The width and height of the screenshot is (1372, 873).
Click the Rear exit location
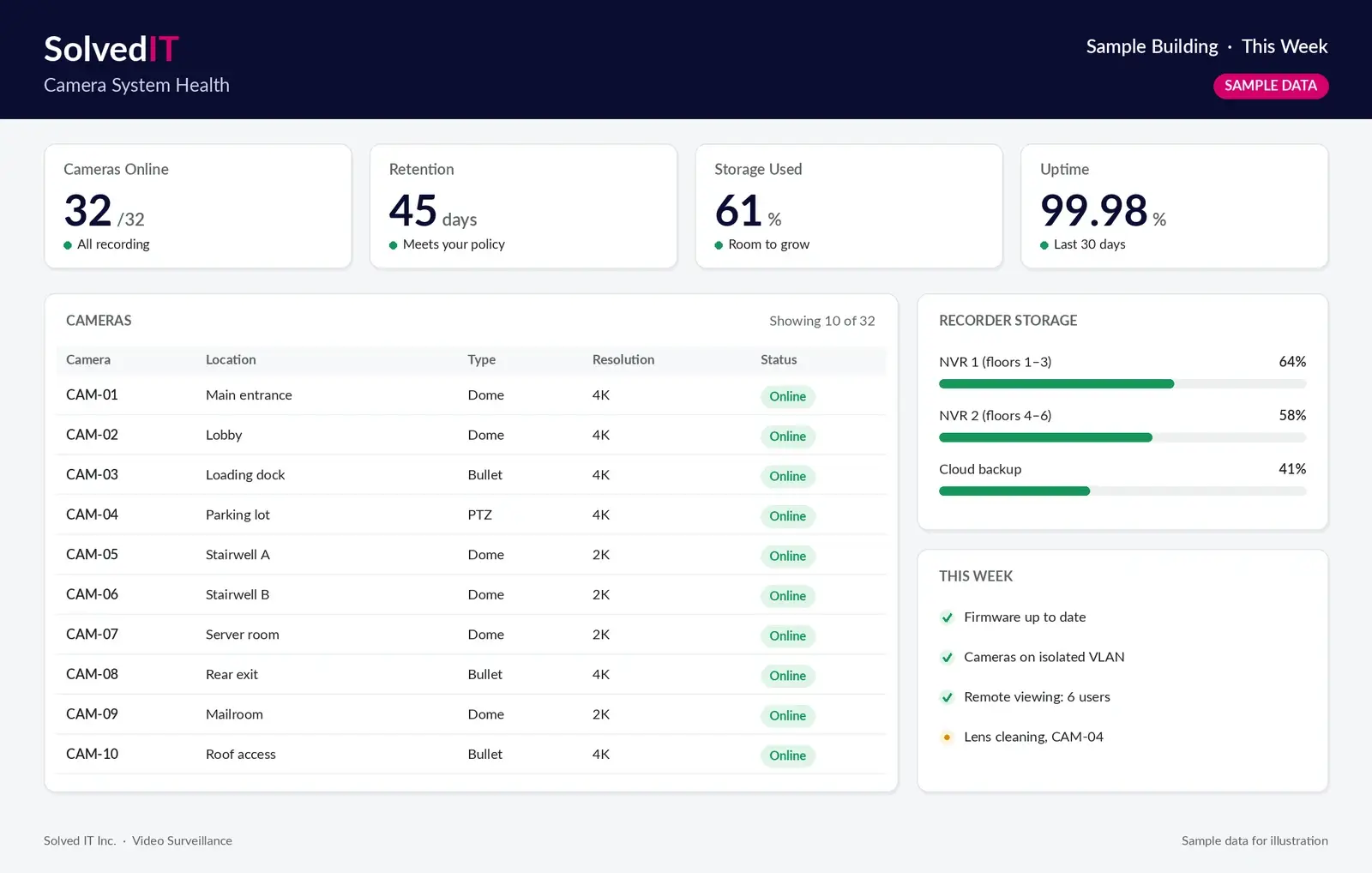pos(232,674)
